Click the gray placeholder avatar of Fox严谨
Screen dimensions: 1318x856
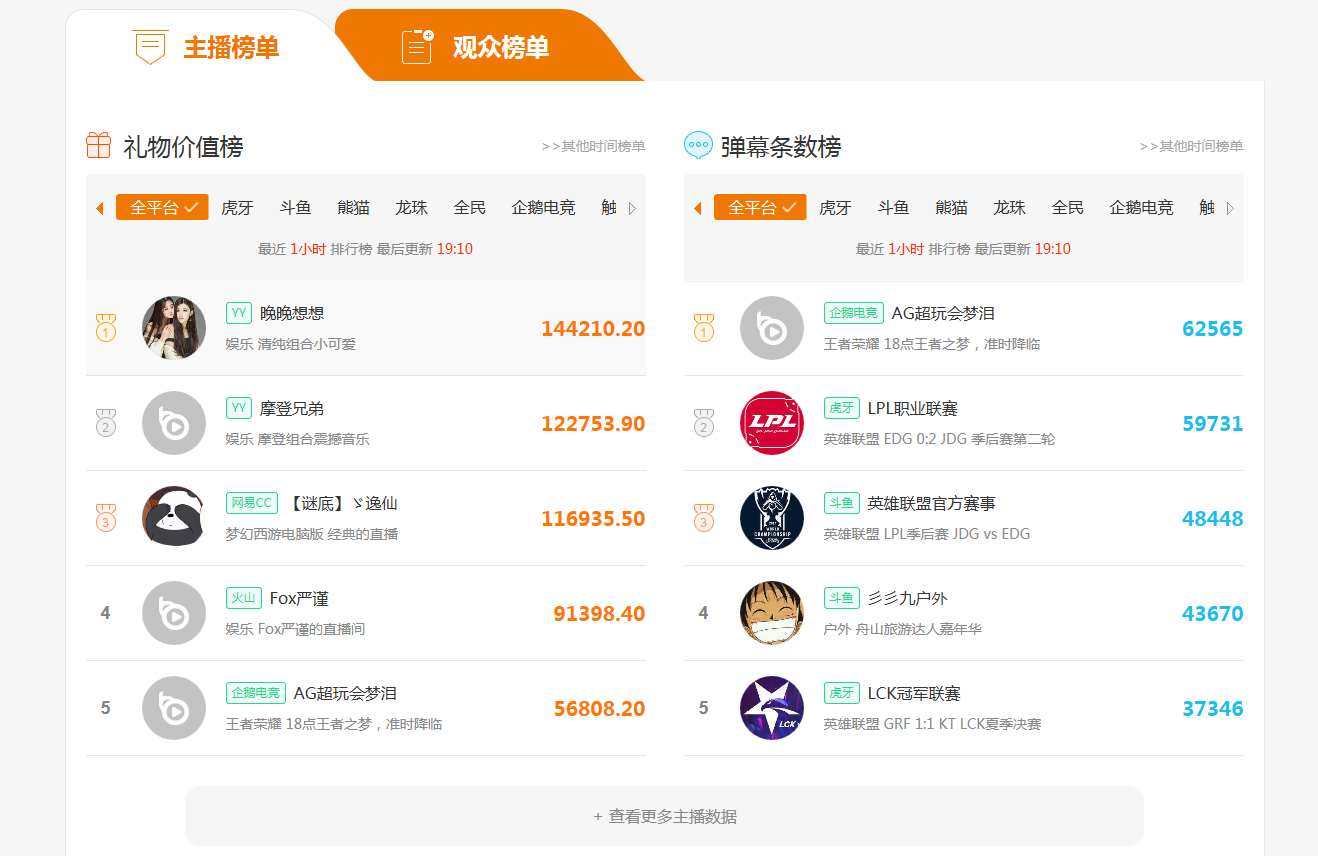(174, 613)
